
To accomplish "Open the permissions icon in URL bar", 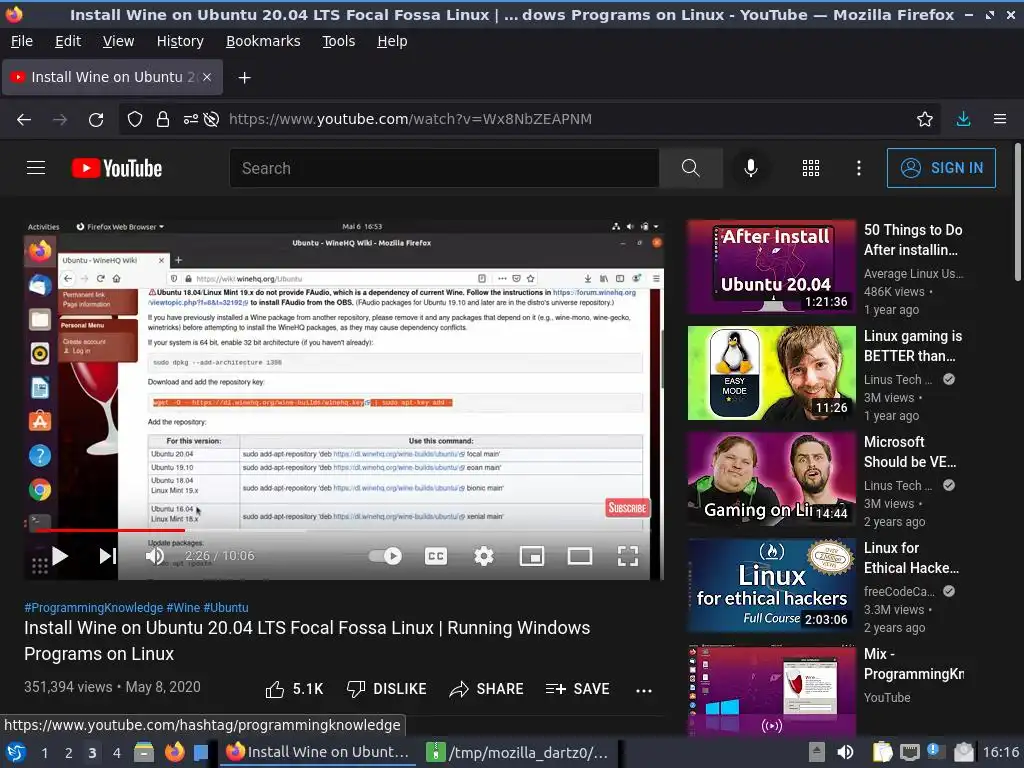I will 191,119.
